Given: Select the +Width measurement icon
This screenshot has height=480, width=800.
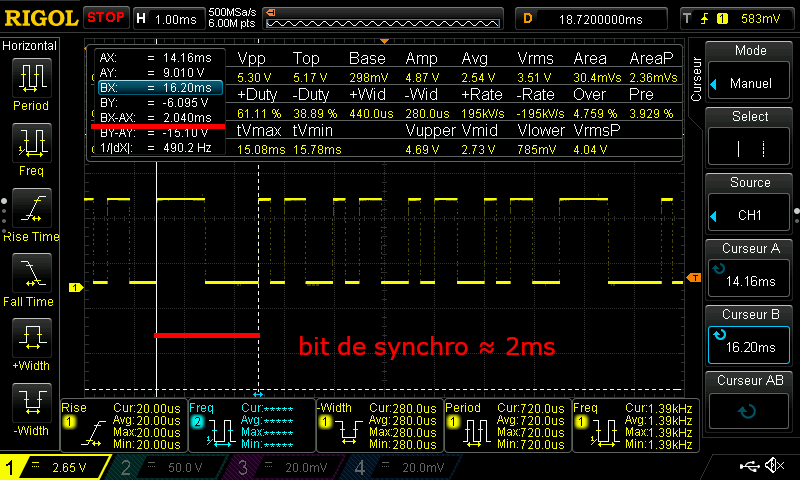Looking at the screenshot, I should tap(32, 338).
